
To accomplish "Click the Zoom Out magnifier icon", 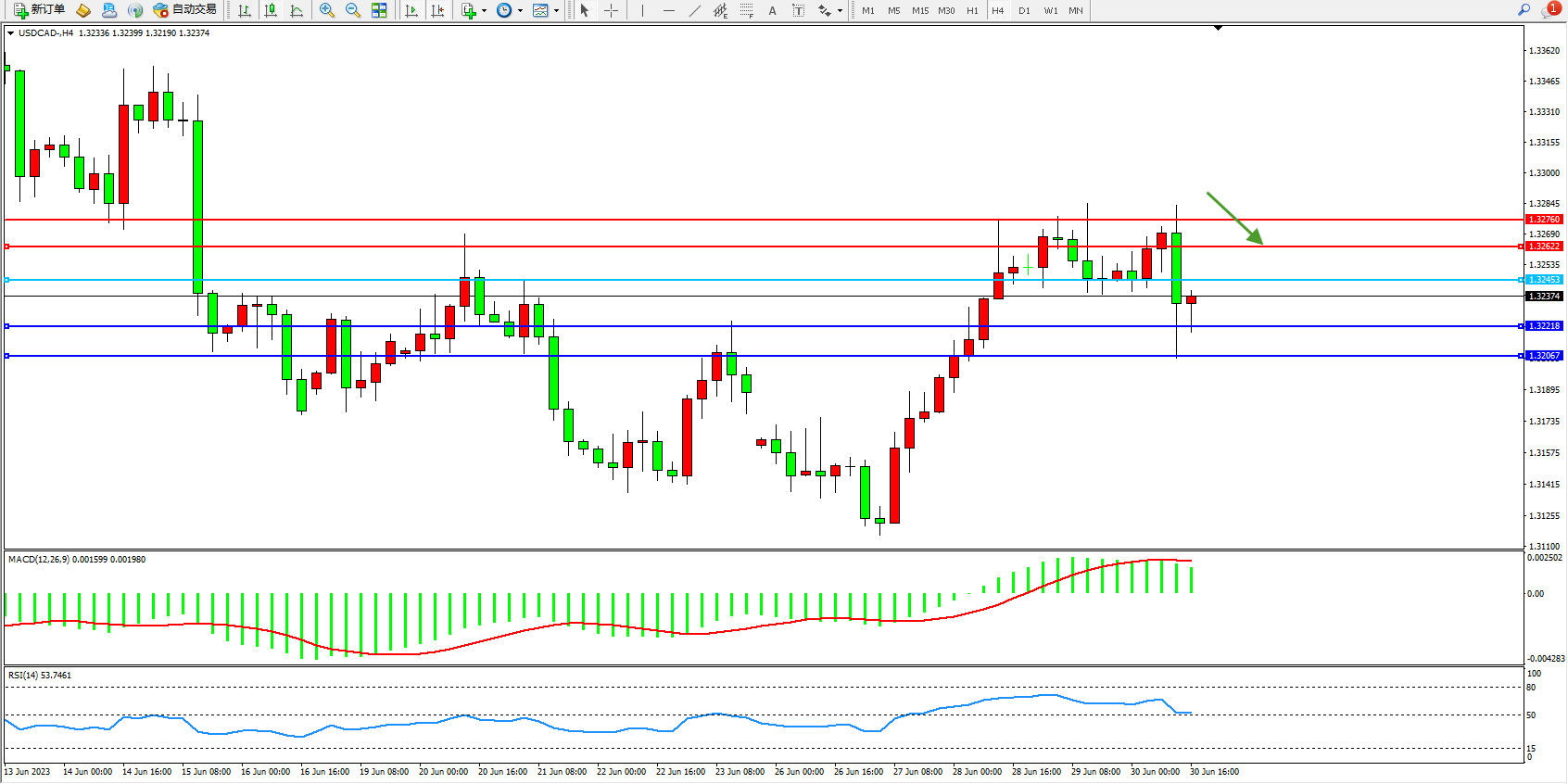I will (x=353, y=10).
